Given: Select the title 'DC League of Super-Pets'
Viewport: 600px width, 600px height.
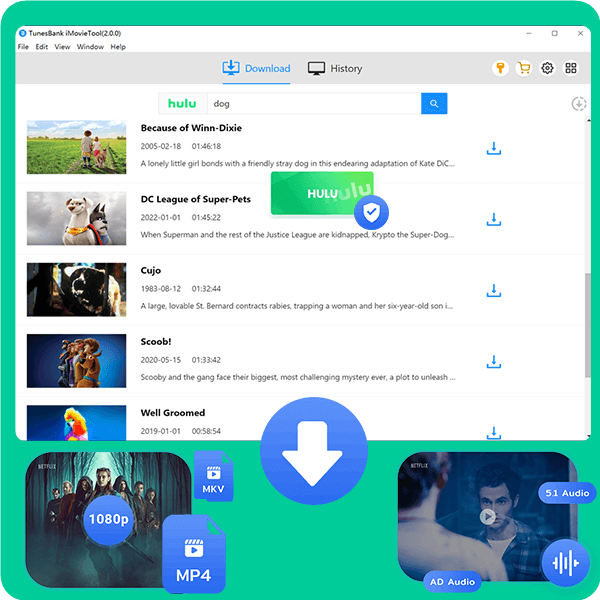Looking at the screenshot, I should [196, 199].
